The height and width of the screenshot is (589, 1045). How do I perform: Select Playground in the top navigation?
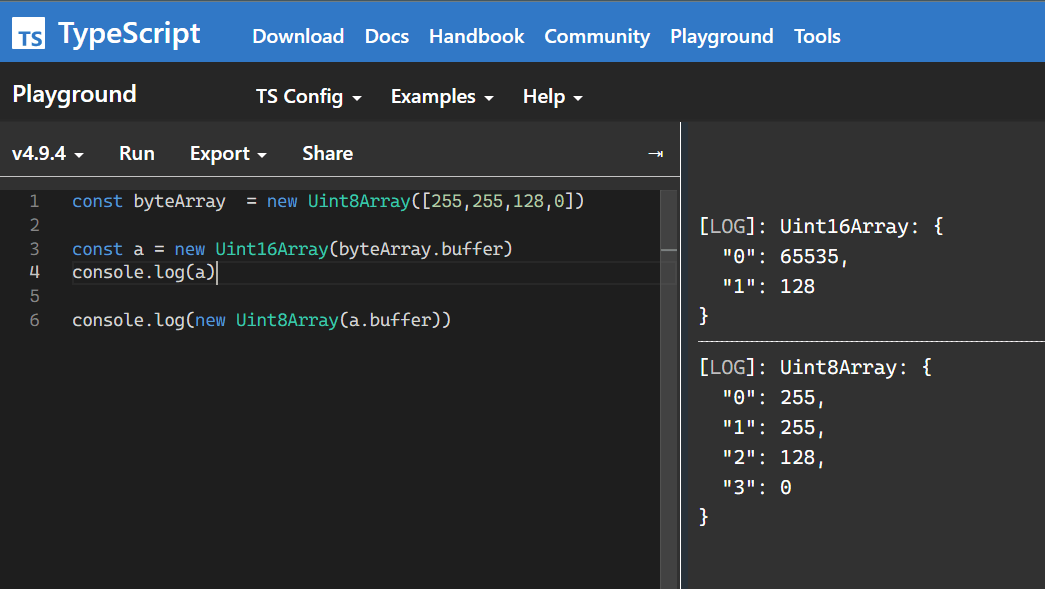pos(722,36)
